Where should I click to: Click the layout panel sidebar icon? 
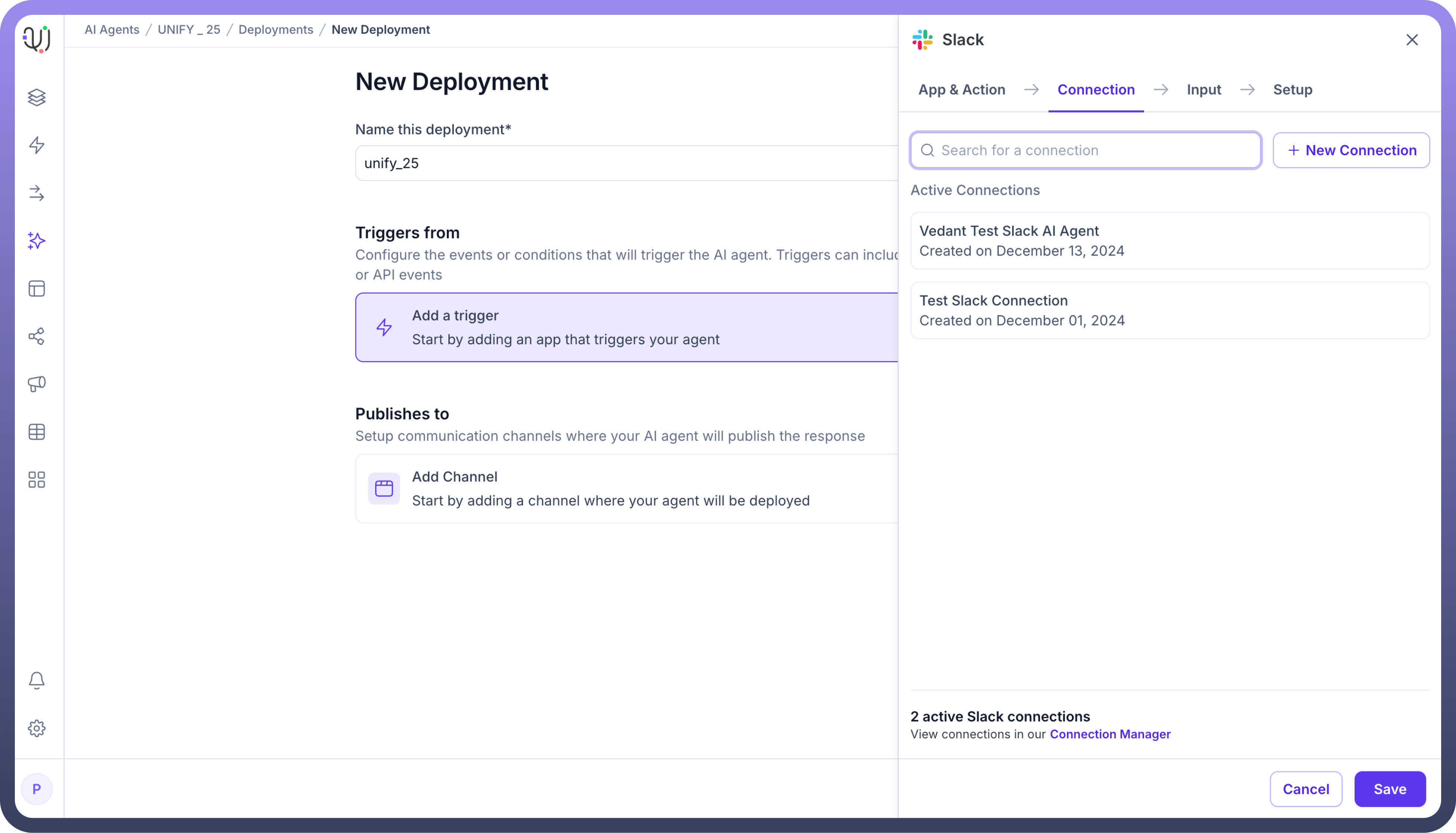coord(37,288)
